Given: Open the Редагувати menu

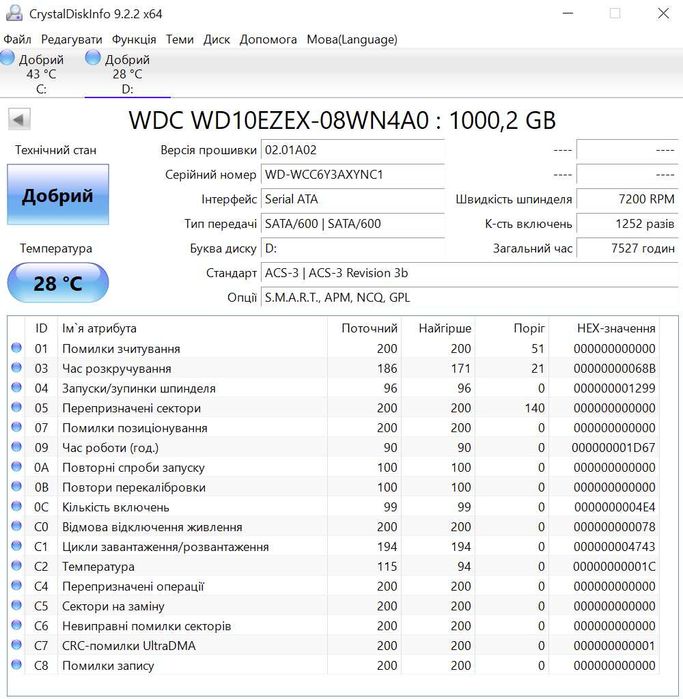Looking at the screenshot, I should pyautogui.click(x=71, y=40).
